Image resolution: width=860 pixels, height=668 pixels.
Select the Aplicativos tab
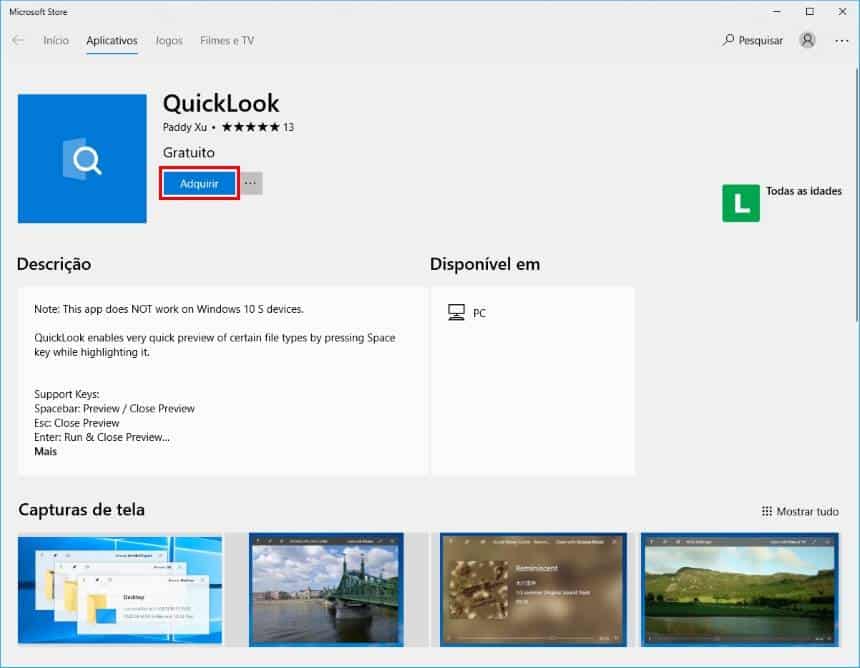pos(112,41)
